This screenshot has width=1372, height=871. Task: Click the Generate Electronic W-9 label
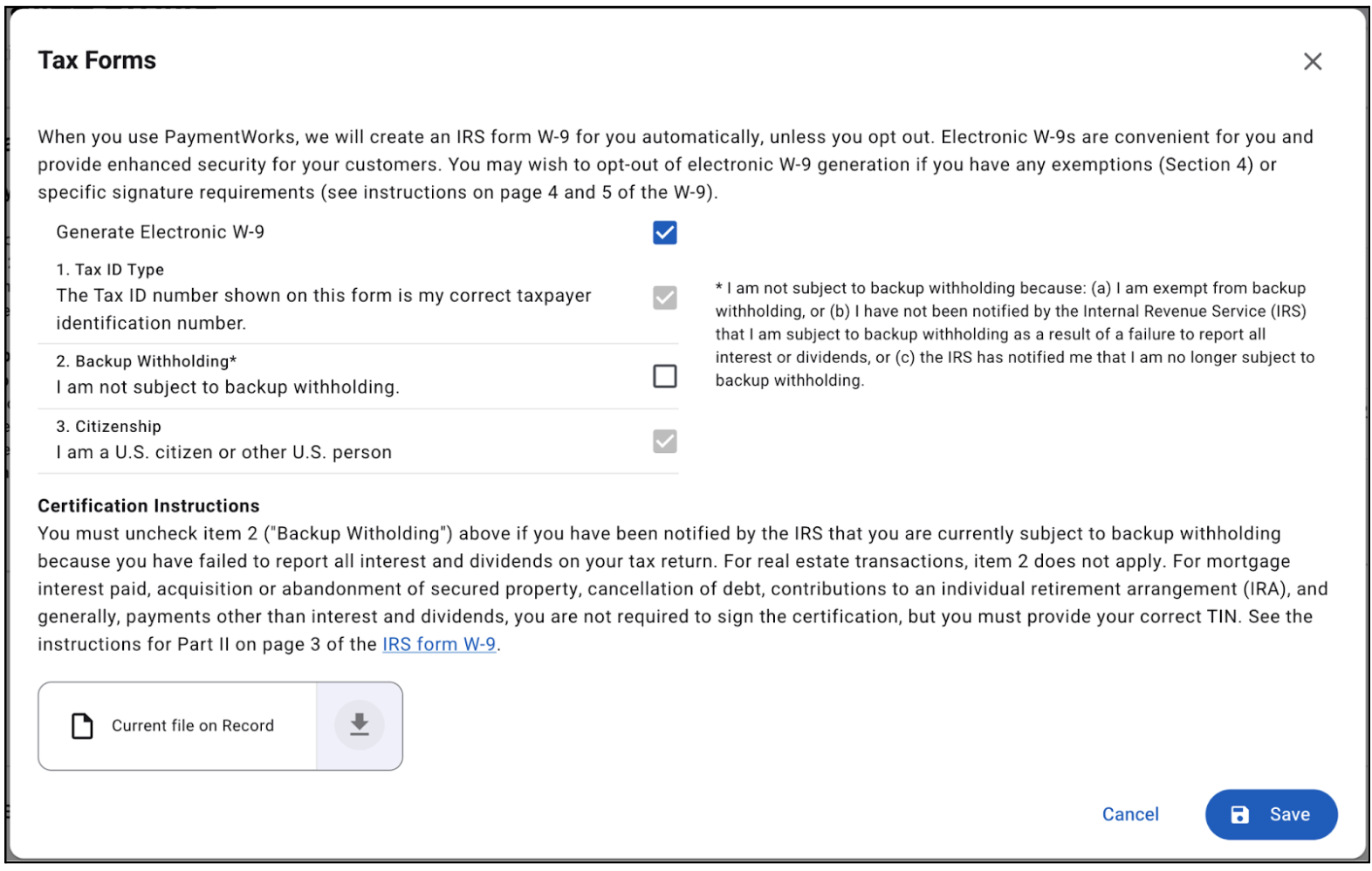click(160, 232)
